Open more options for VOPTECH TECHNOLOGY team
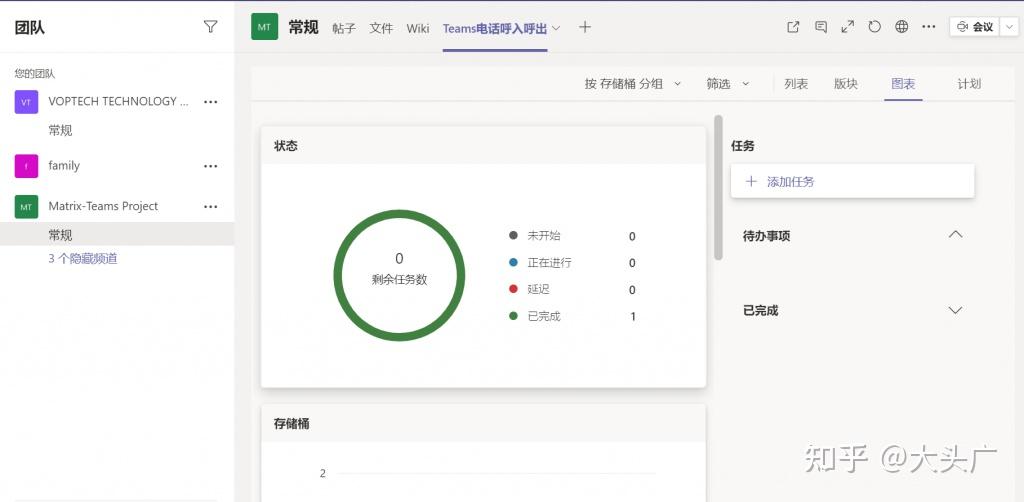 point(210,102)
